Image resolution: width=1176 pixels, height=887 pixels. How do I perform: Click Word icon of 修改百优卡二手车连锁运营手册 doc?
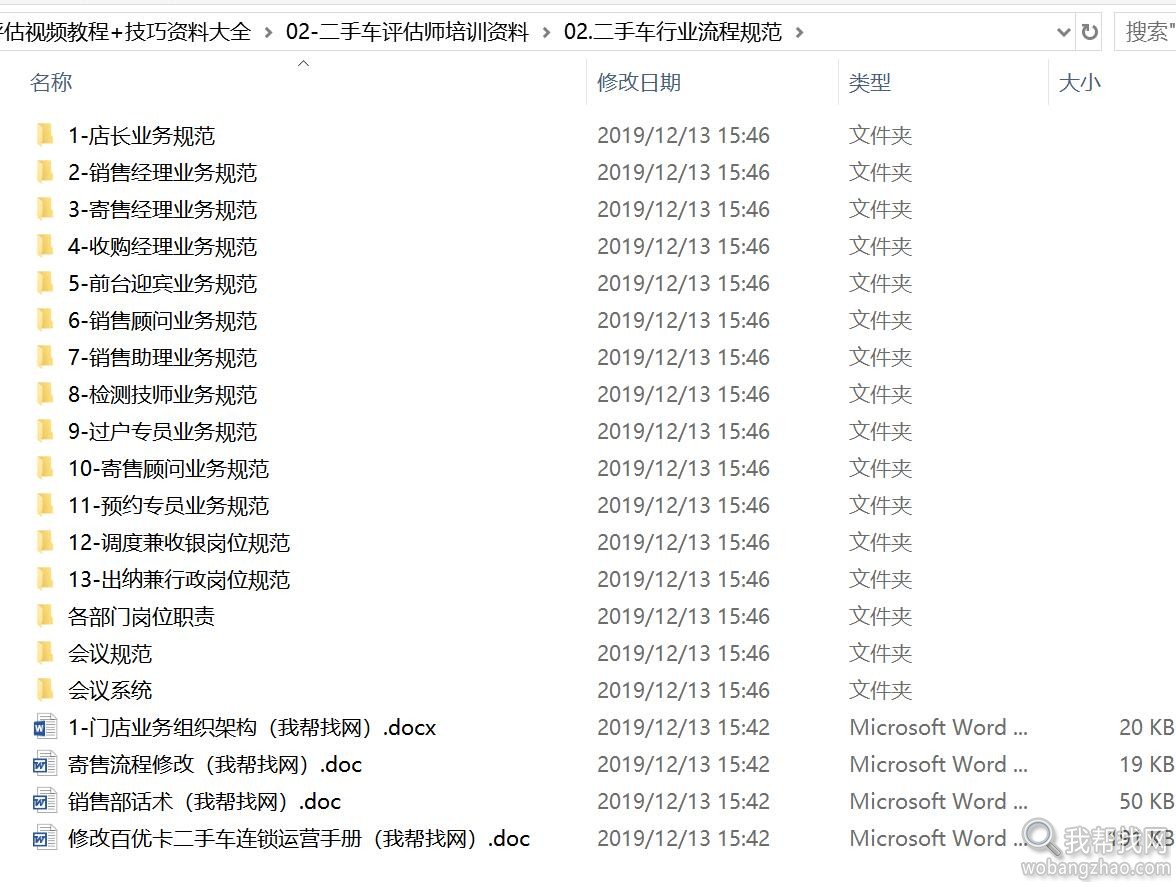[45, 838]
